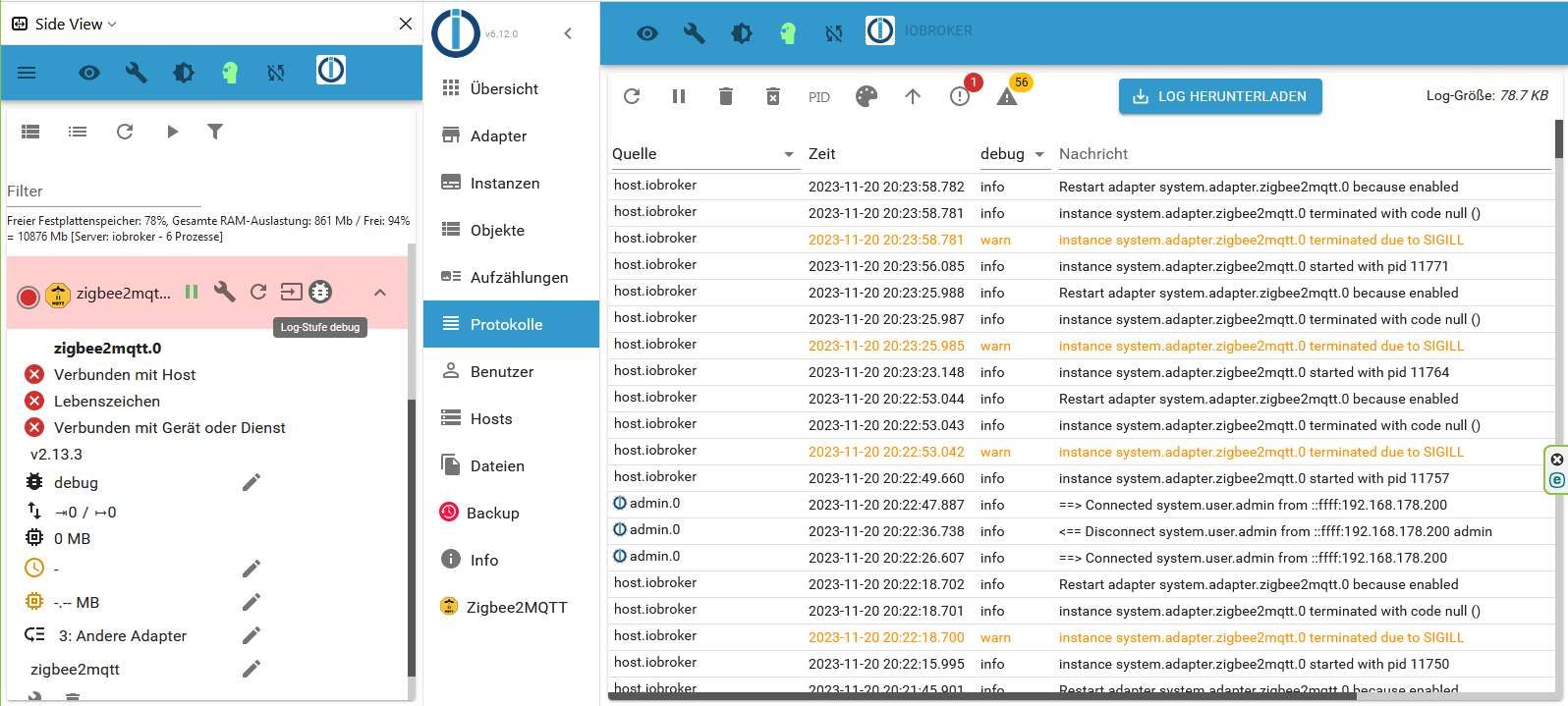Open Benutzer menu item
This screenshot has height=706, width=1568.
coord(511,371)
